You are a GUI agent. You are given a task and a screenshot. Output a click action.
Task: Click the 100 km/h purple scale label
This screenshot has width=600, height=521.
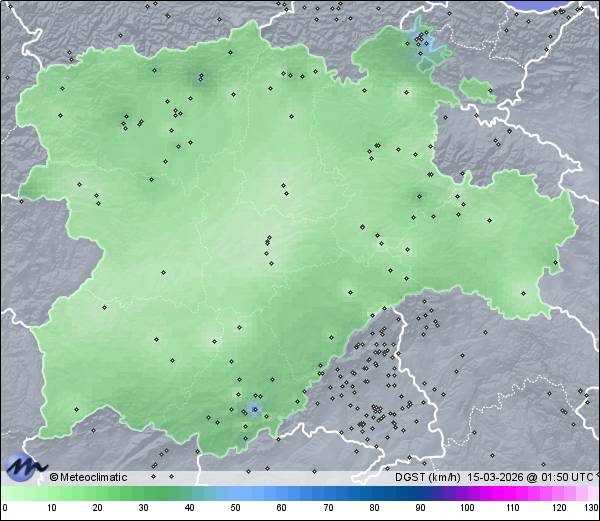point(466,508)
